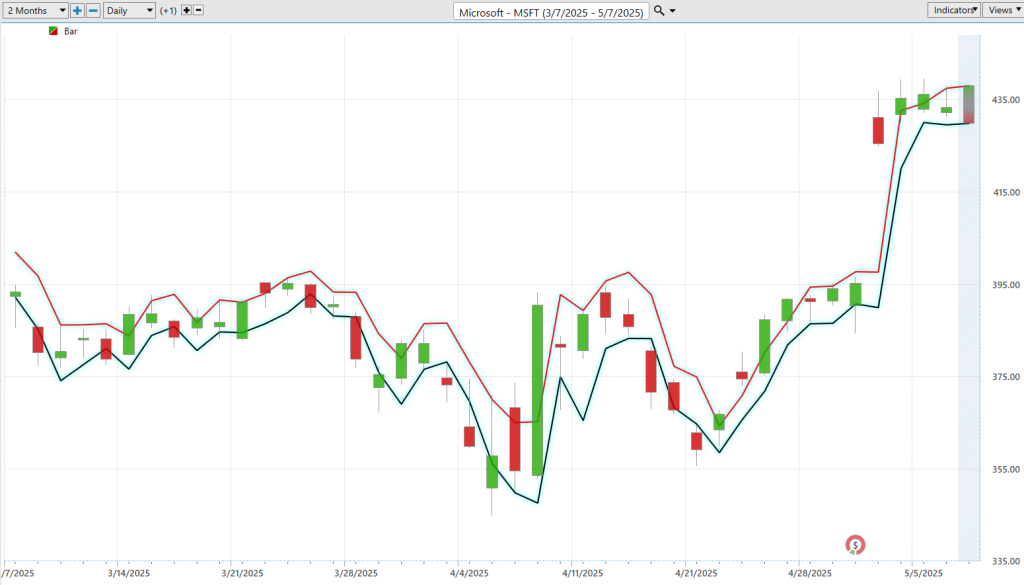Click the 5/5/2025 date axis label
This screenshot has height=585, width=1024.
pyautogui.click(x=923, y=573)
